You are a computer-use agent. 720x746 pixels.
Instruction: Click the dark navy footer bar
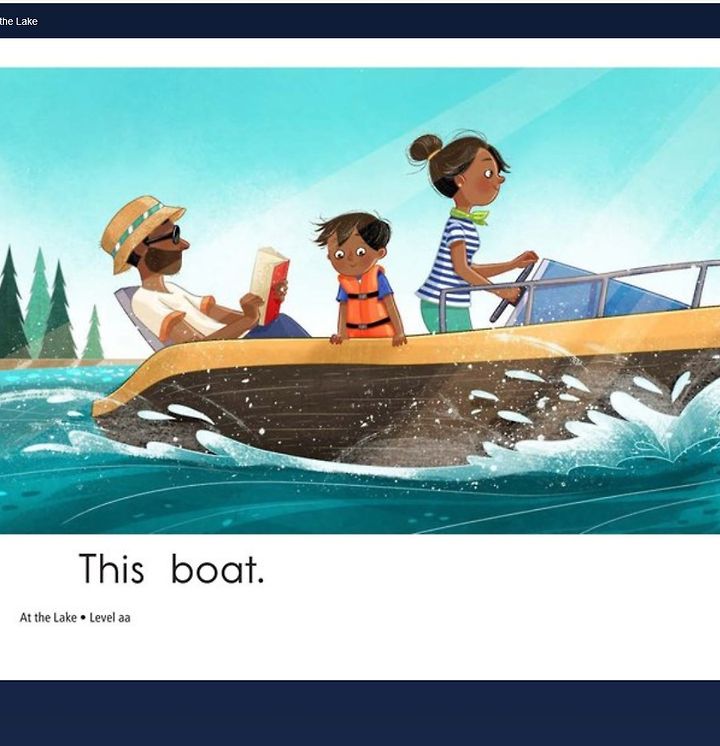tap(360, 713)
